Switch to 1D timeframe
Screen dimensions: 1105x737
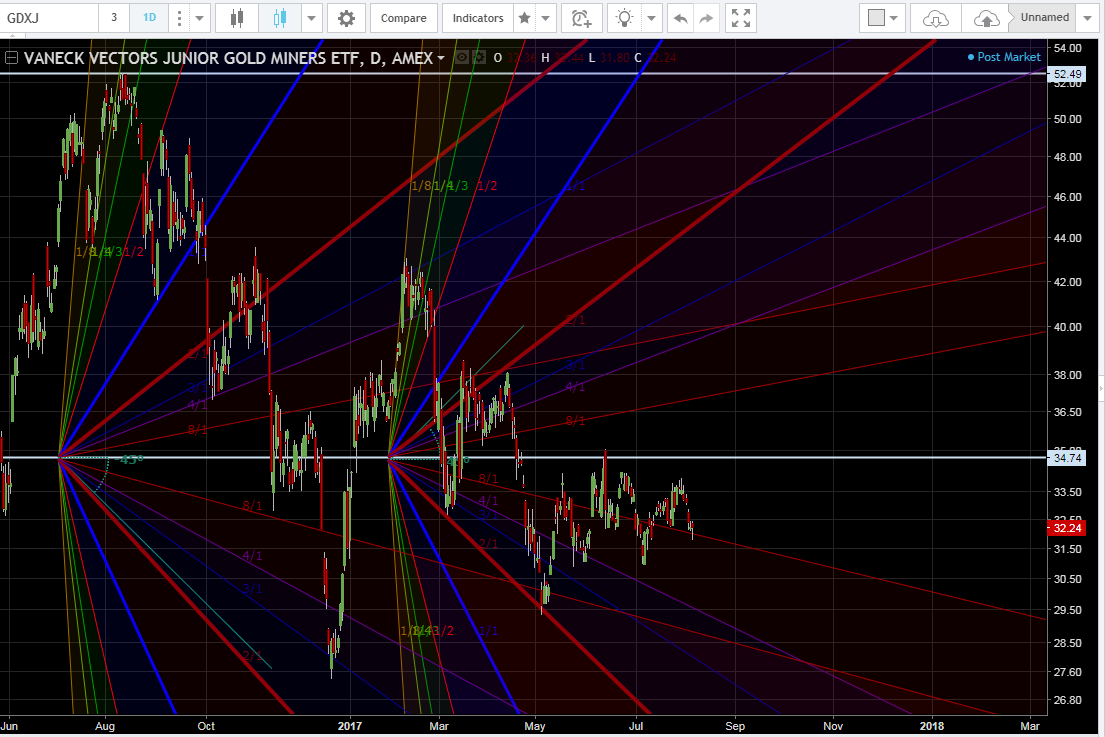point(147,18)
